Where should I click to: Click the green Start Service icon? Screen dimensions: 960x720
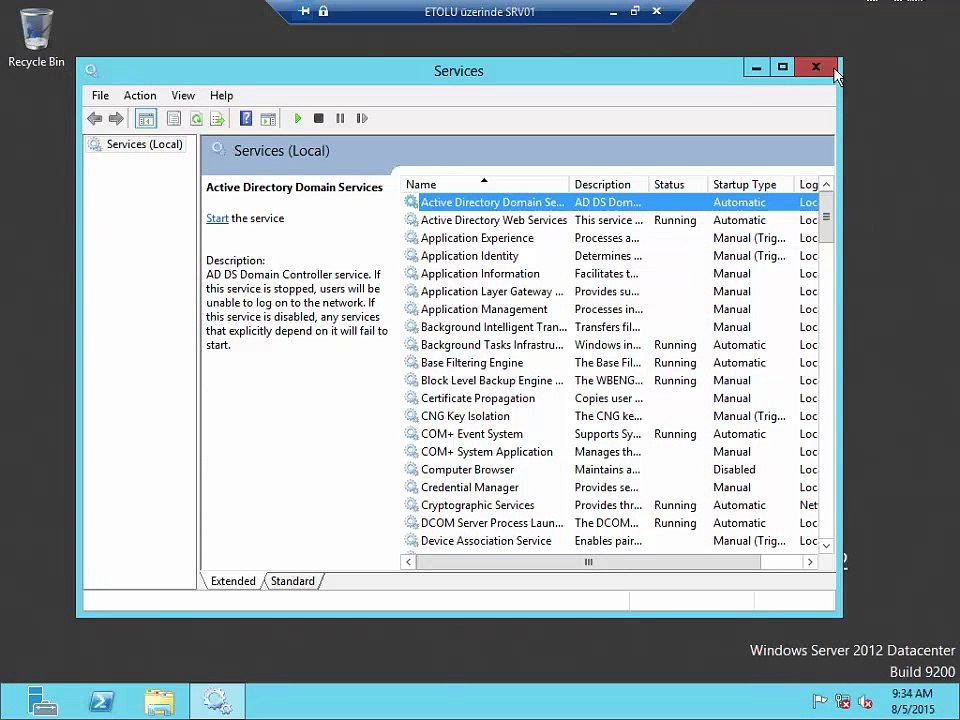click(298, 118)
